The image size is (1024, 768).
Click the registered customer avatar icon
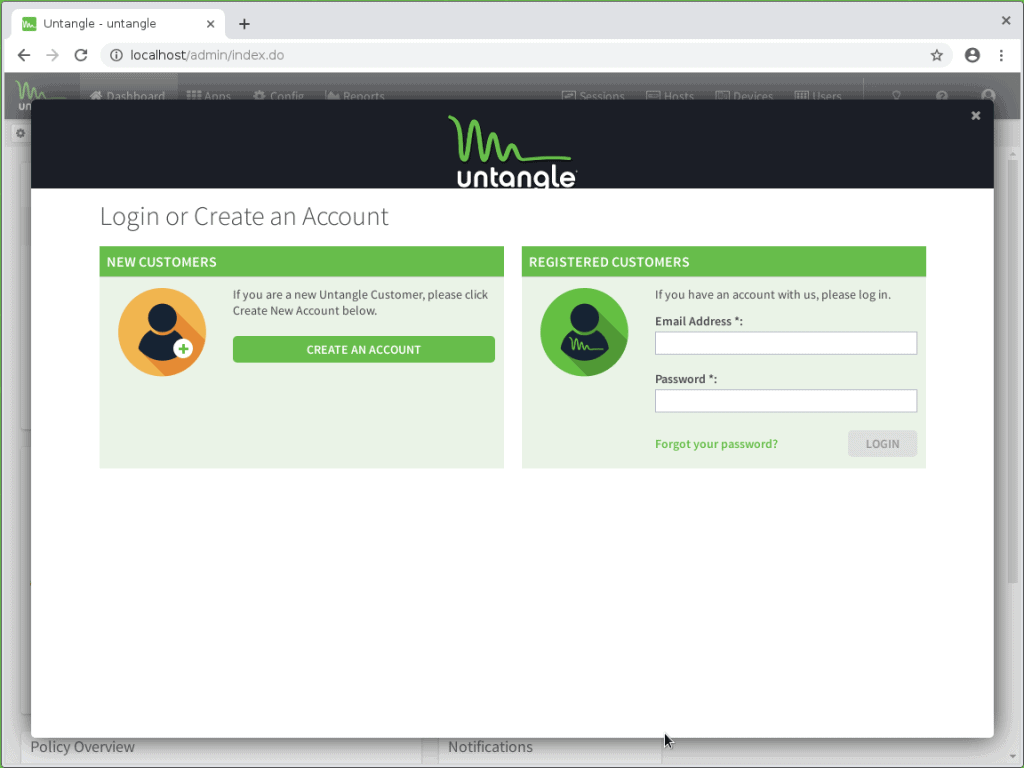coord(584,332)
